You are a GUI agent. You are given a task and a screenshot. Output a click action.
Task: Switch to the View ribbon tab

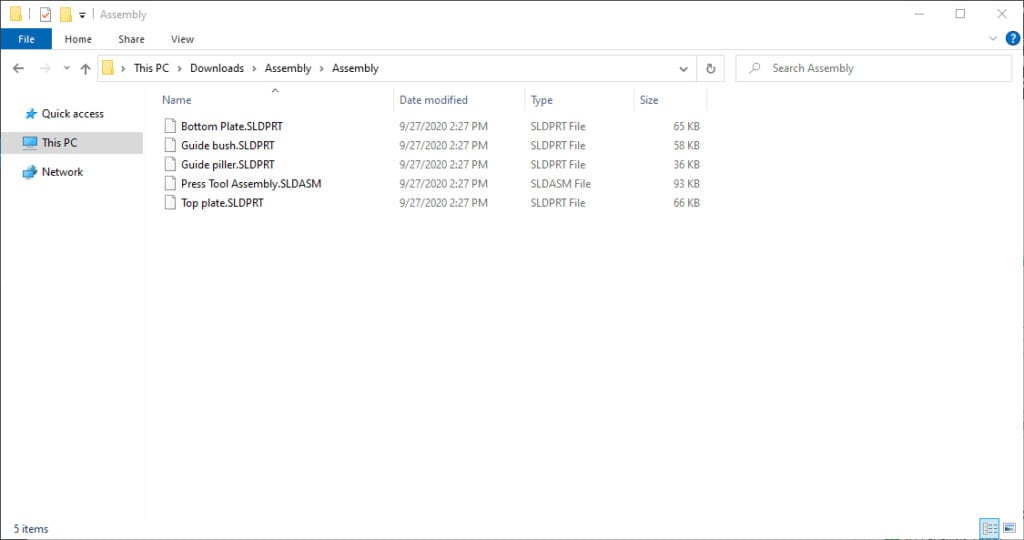coord(182,39)
